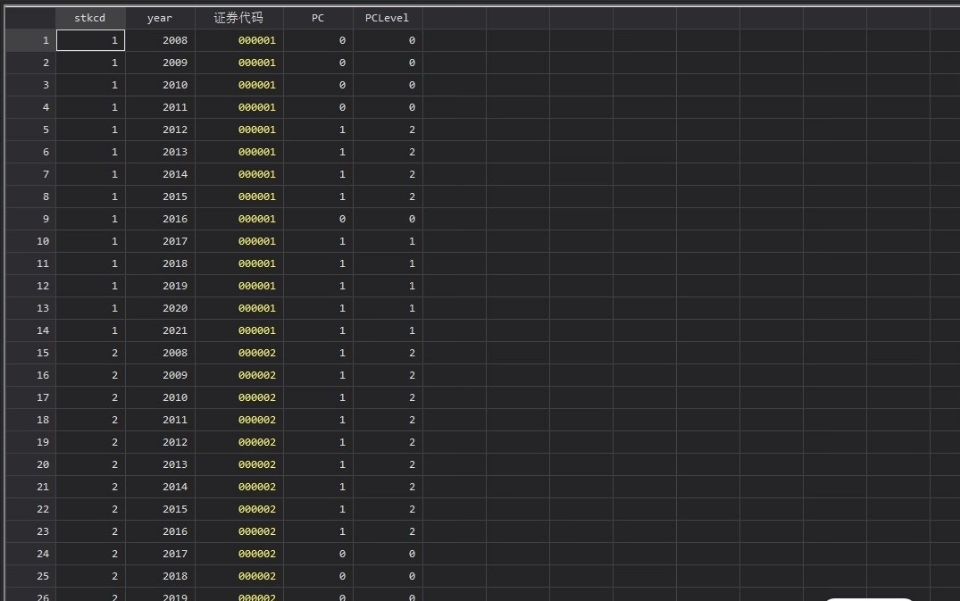This screenshot has width=960, height=601.
Task: Click the year column header
Action: (x=160, y=18)
